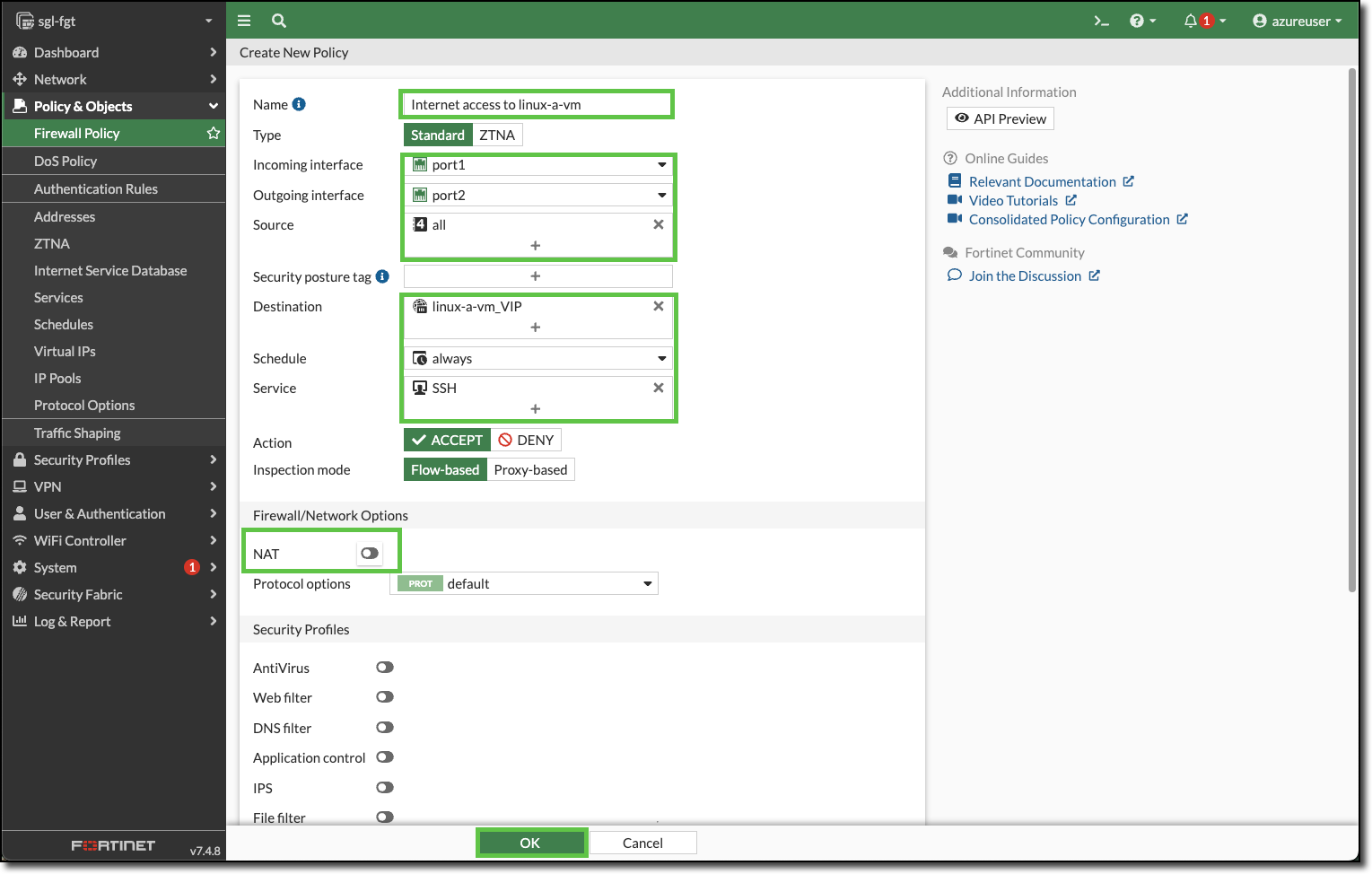Switch policy type to ZTNA
Image resolution: width=1372 pixels, height=874 pixels.
tap(497, 134)
